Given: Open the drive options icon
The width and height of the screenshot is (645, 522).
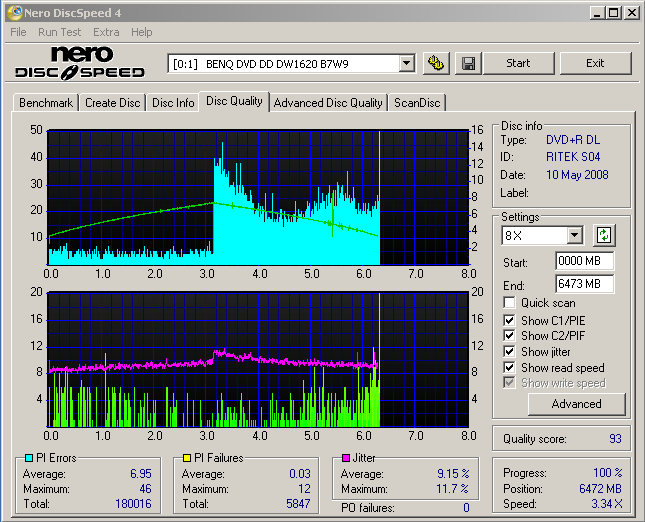Looking at the screenshot, I should [x=436, y=64].
